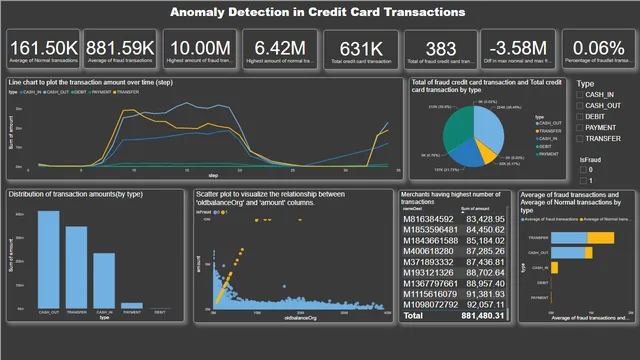Click the 83,428.95 amount cell

click(485, 219)
